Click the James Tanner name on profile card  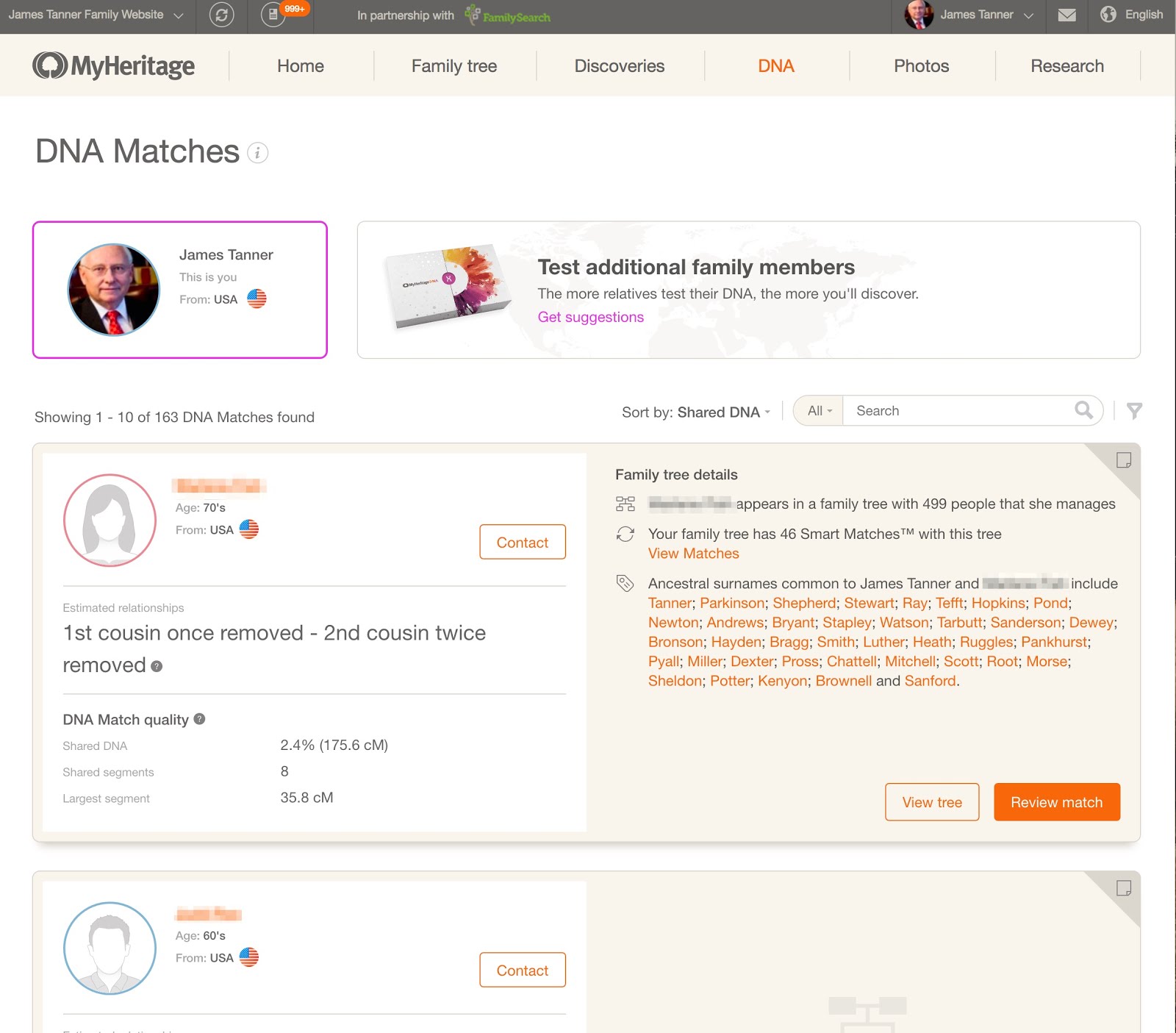226,254
